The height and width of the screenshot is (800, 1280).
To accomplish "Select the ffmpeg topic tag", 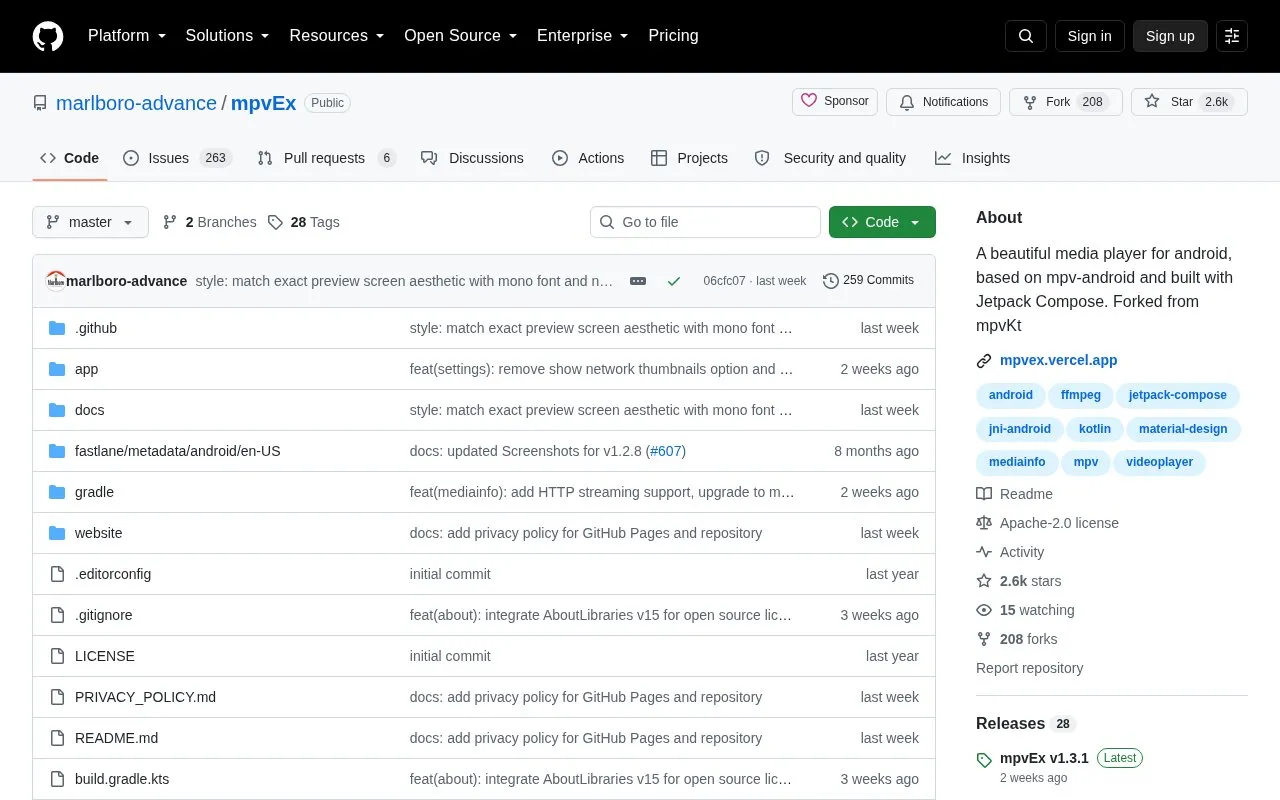I will tap(1080, 395).
